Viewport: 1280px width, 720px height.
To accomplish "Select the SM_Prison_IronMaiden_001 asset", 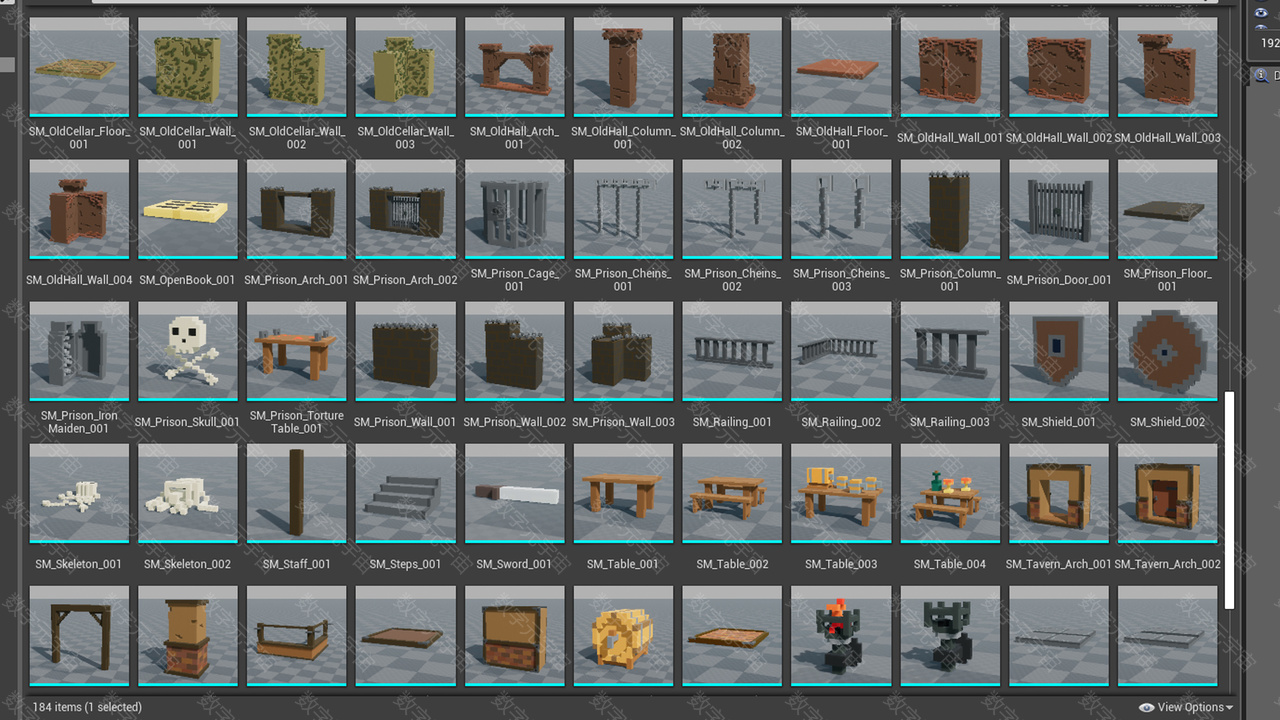I will (x=79, y=351).
